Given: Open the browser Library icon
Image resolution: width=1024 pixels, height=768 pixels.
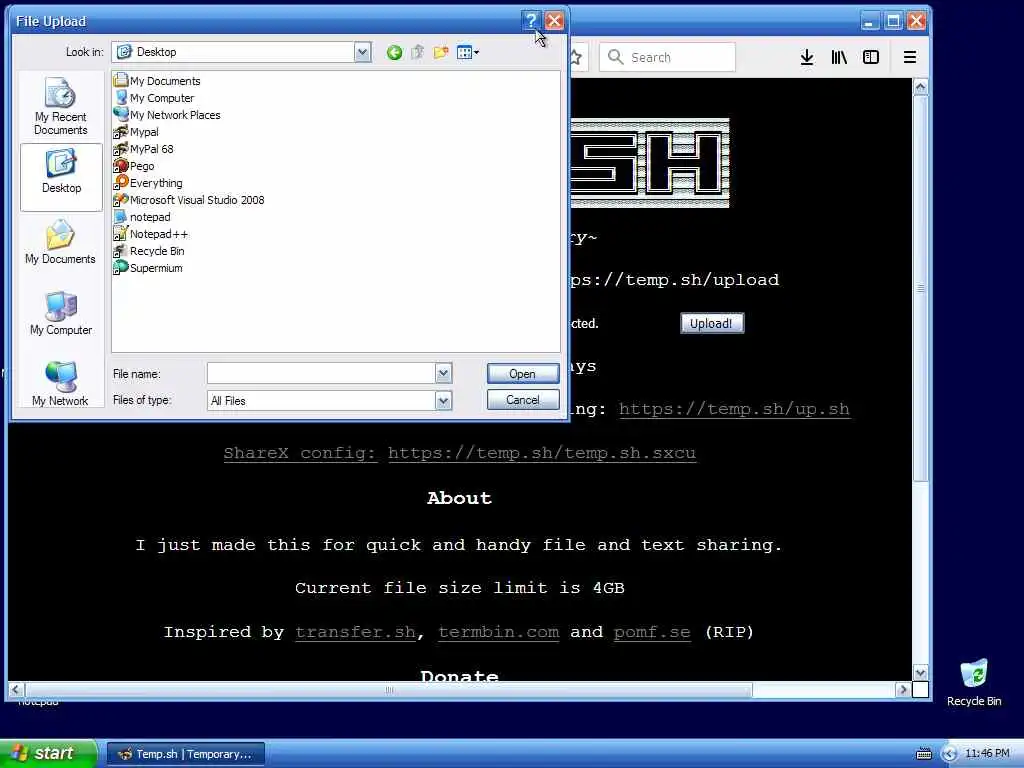Looking at the screenshot, I should (x=839, y=57).
